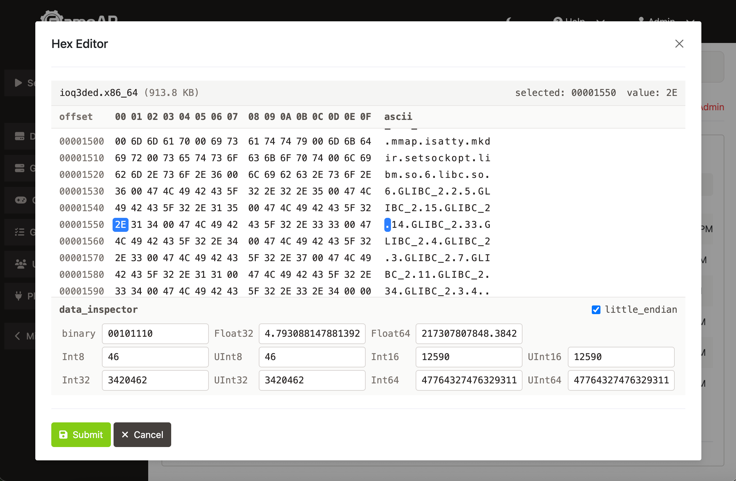
Task: Click offset label 00001510
Action: click(82, 158)
